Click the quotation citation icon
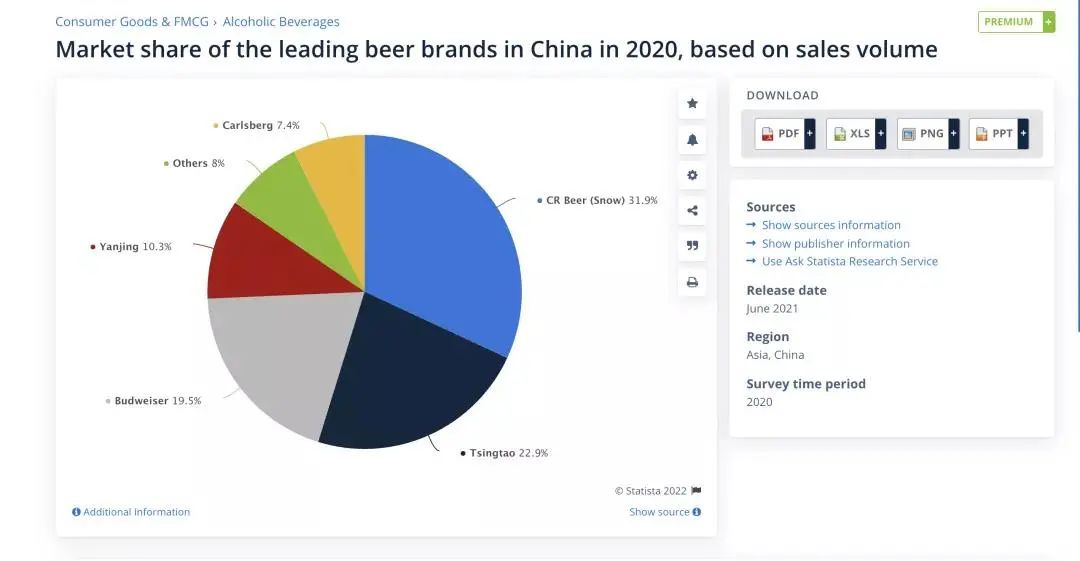The height and width of the screenshot is (561, 1080). pyautogui.click(x=692, y=245)
